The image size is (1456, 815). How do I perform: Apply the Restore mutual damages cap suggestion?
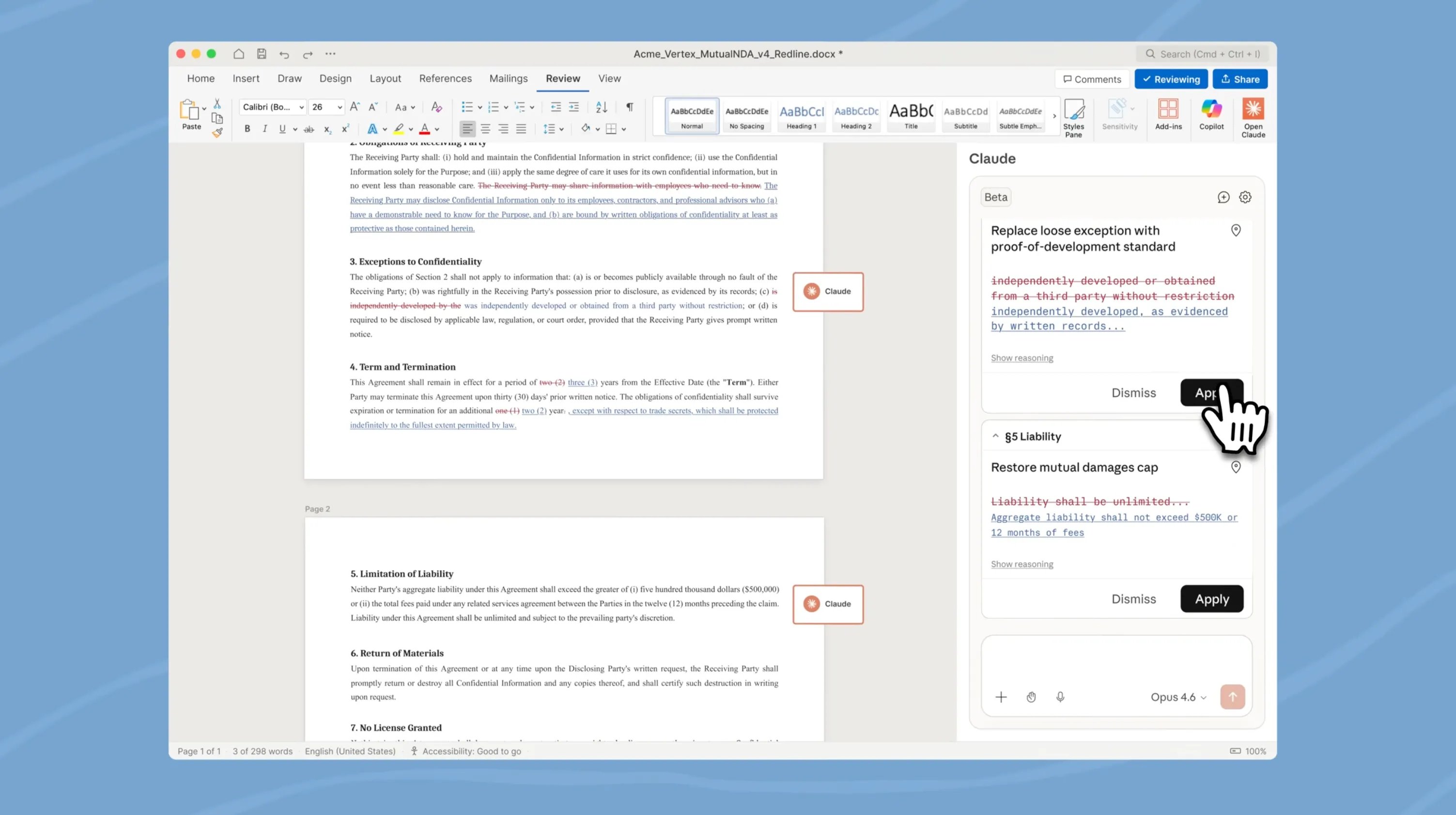click(1211, 598)
